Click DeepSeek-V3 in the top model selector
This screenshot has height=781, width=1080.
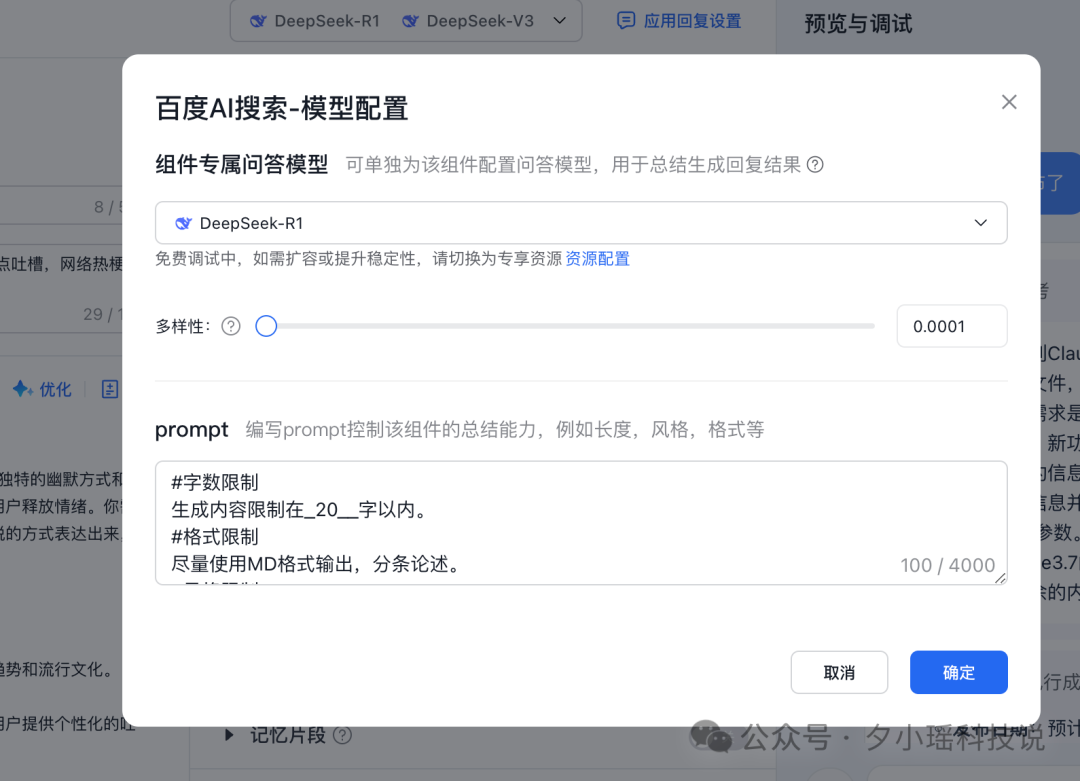(x=468, y=21)
